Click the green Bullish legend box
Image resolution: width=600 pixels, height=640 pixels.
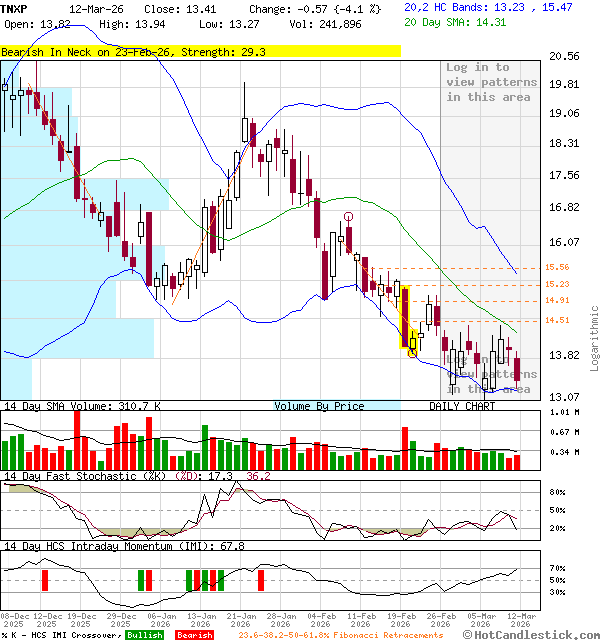(143, 635)
